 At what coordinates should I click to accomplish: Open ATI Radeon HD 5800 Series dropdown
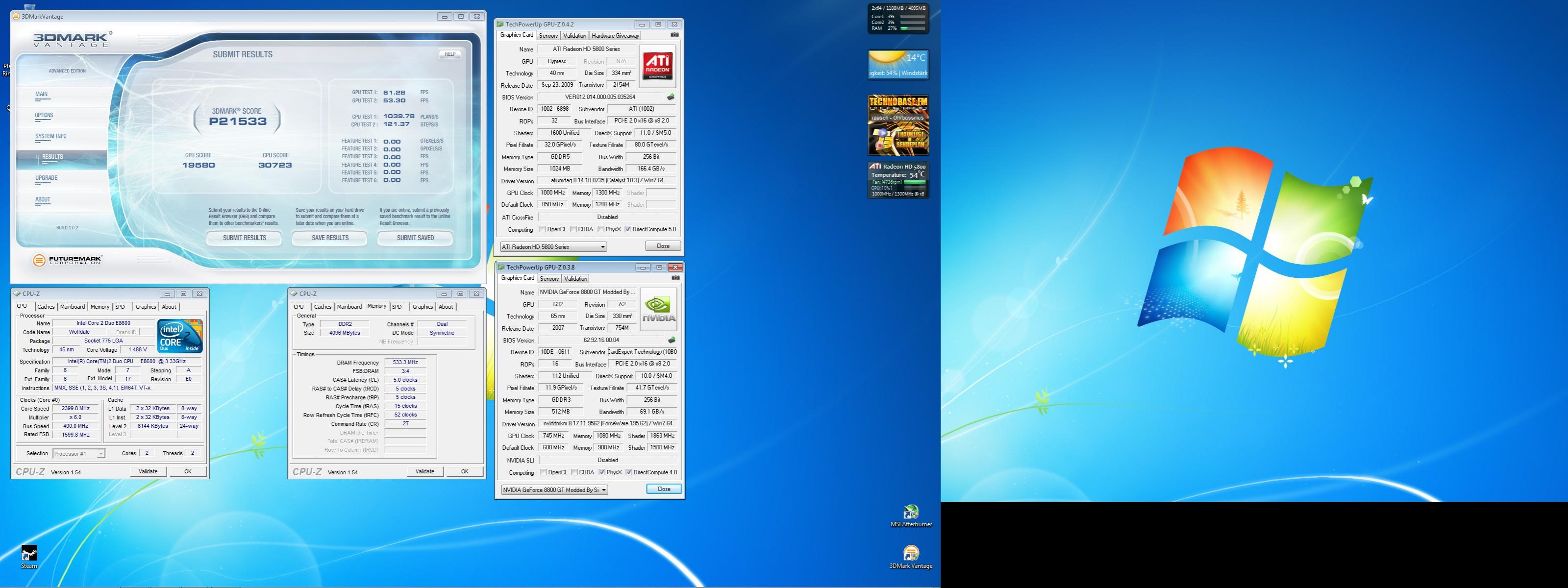click(x=553, y=246)
